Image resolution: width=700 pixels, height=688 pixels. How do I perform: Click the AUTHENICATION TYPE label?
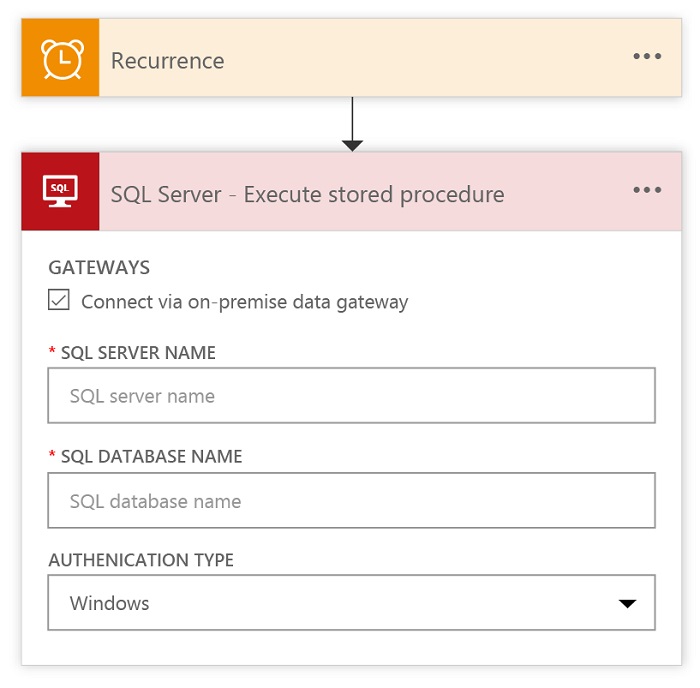141,560
